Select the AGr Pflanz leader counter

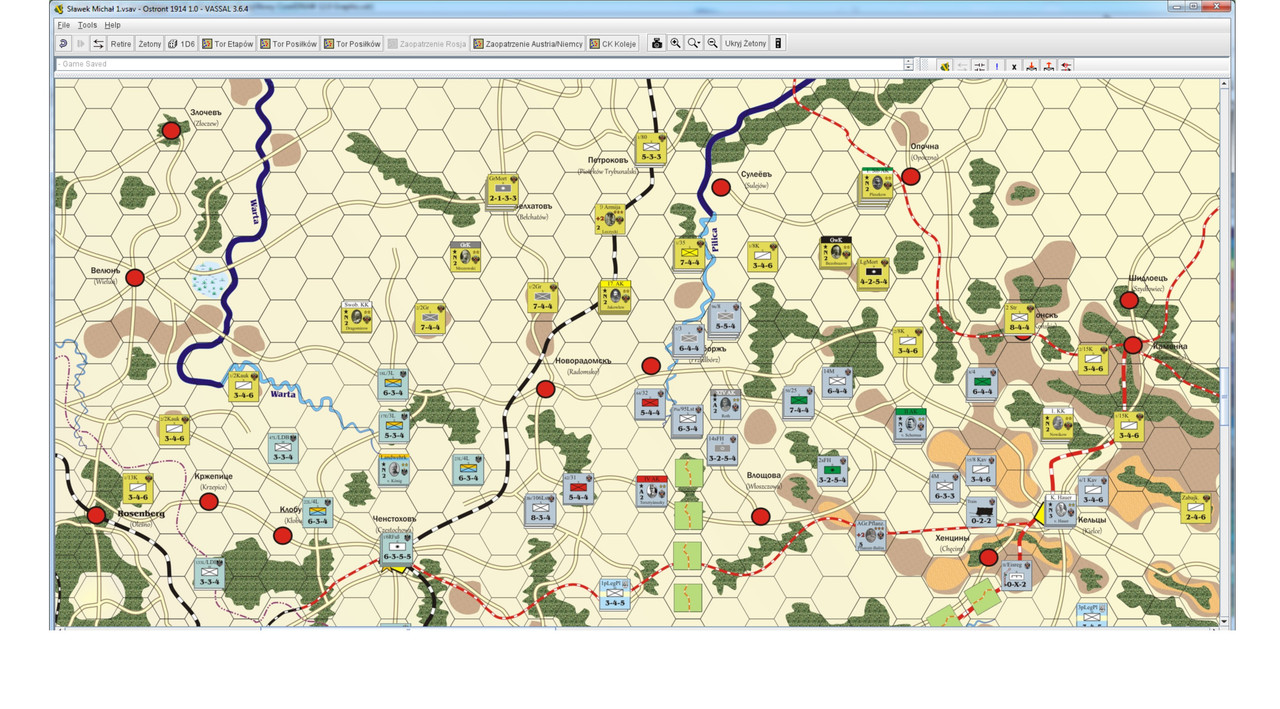tap(871, 535)
